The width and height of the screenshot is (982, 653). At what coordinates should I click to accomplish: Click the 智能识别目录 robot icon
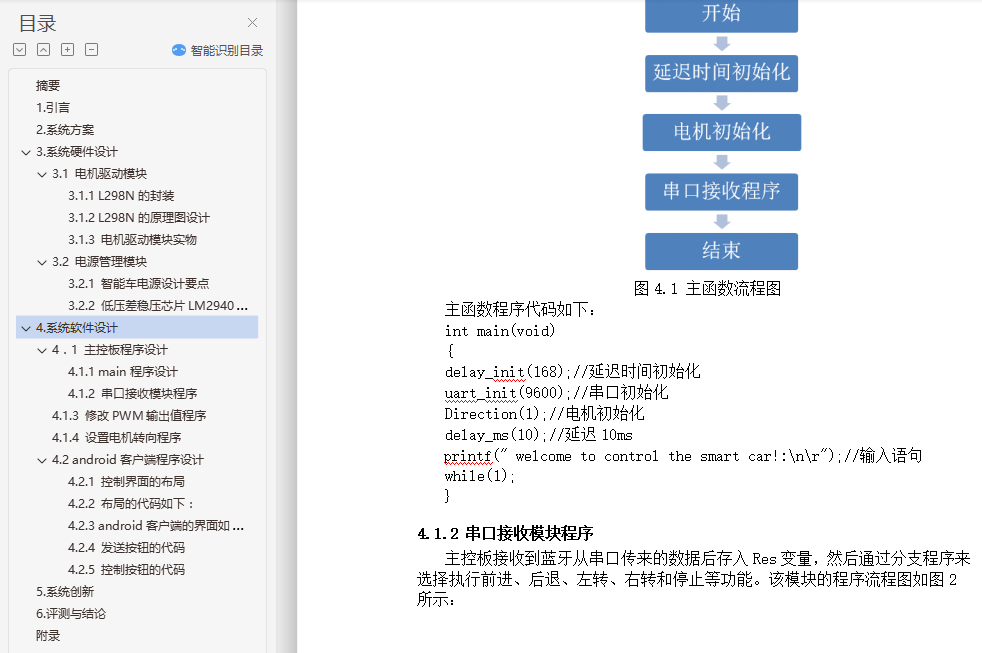(x=179, y=50)
